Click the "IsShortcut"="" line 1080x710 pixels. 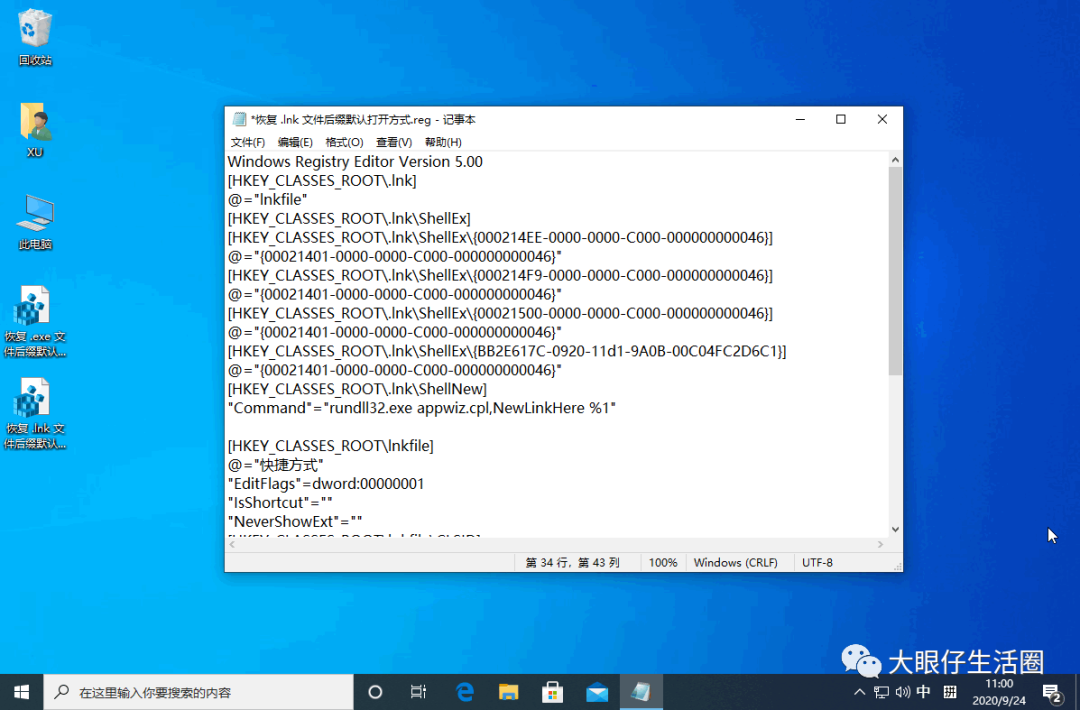pos(280,503)
